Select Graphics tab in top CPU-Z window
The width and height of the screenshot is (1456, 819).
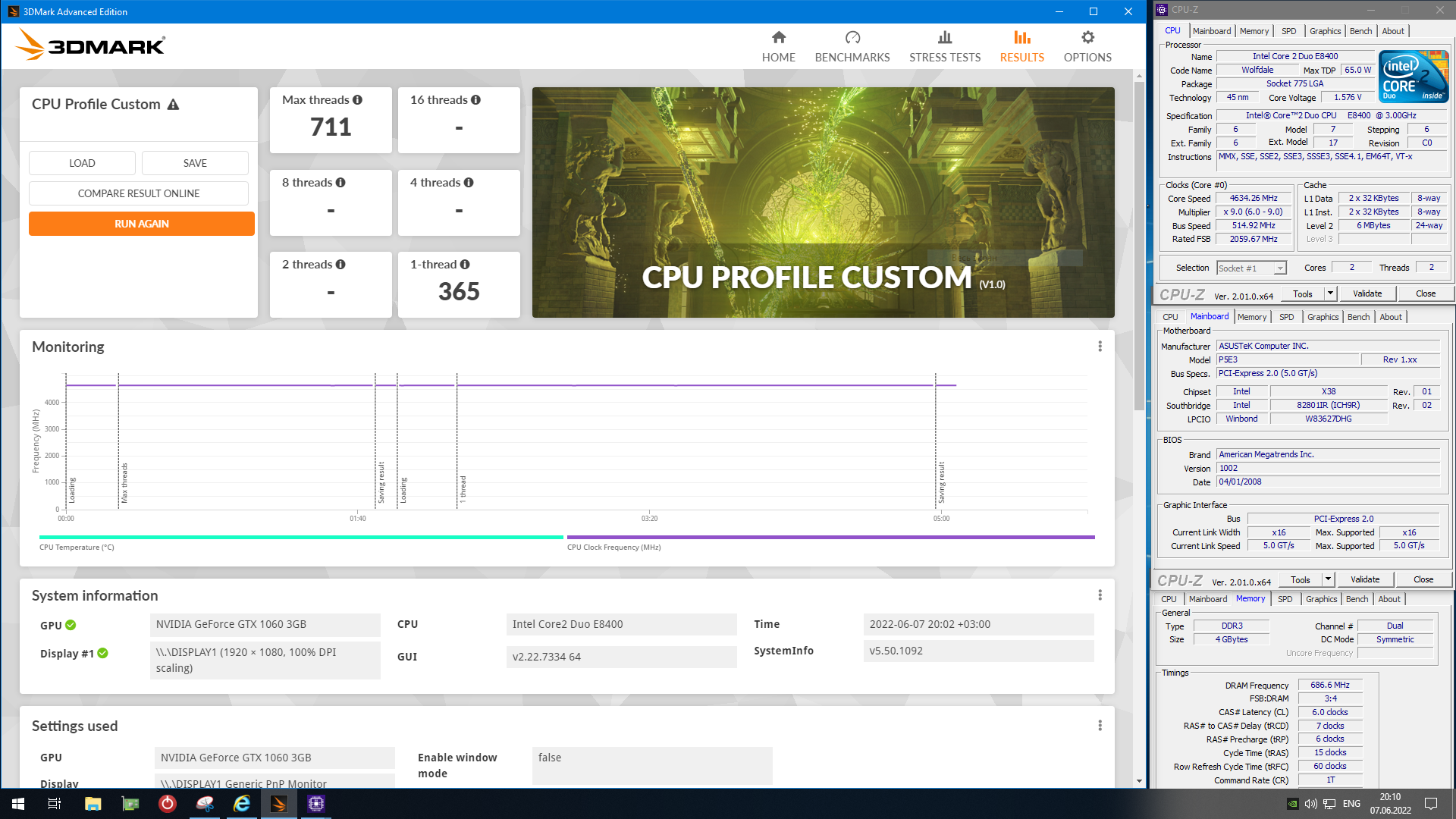(x=1326, y=31)
